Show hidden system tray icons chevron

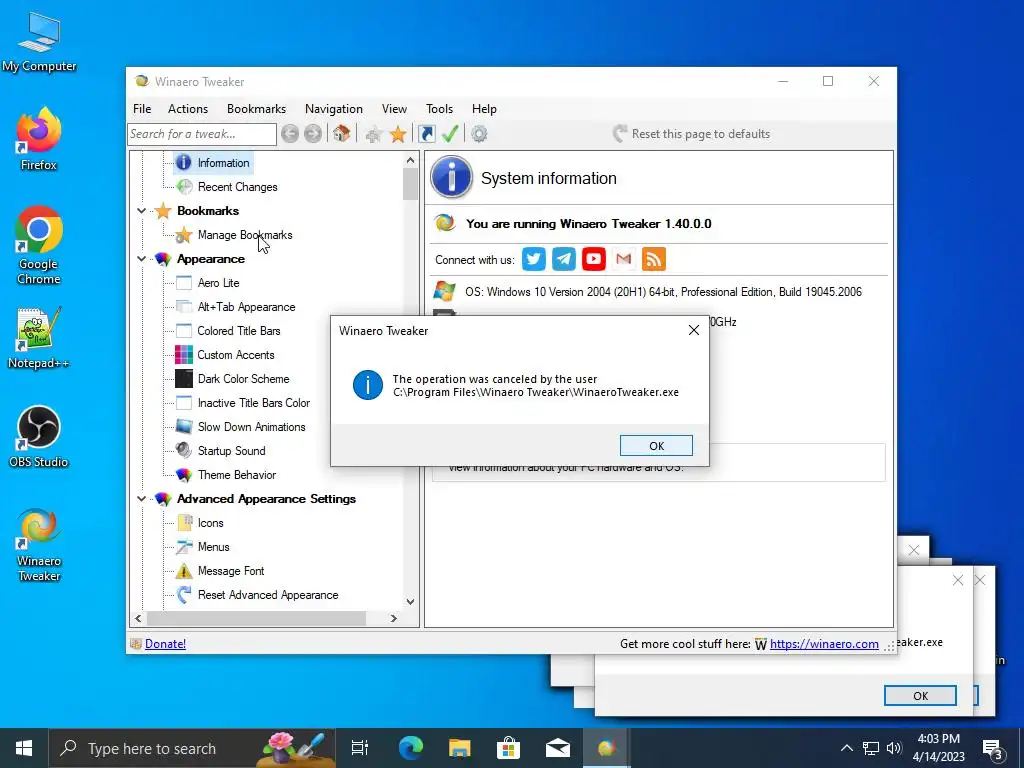click(x=846, y=748)
